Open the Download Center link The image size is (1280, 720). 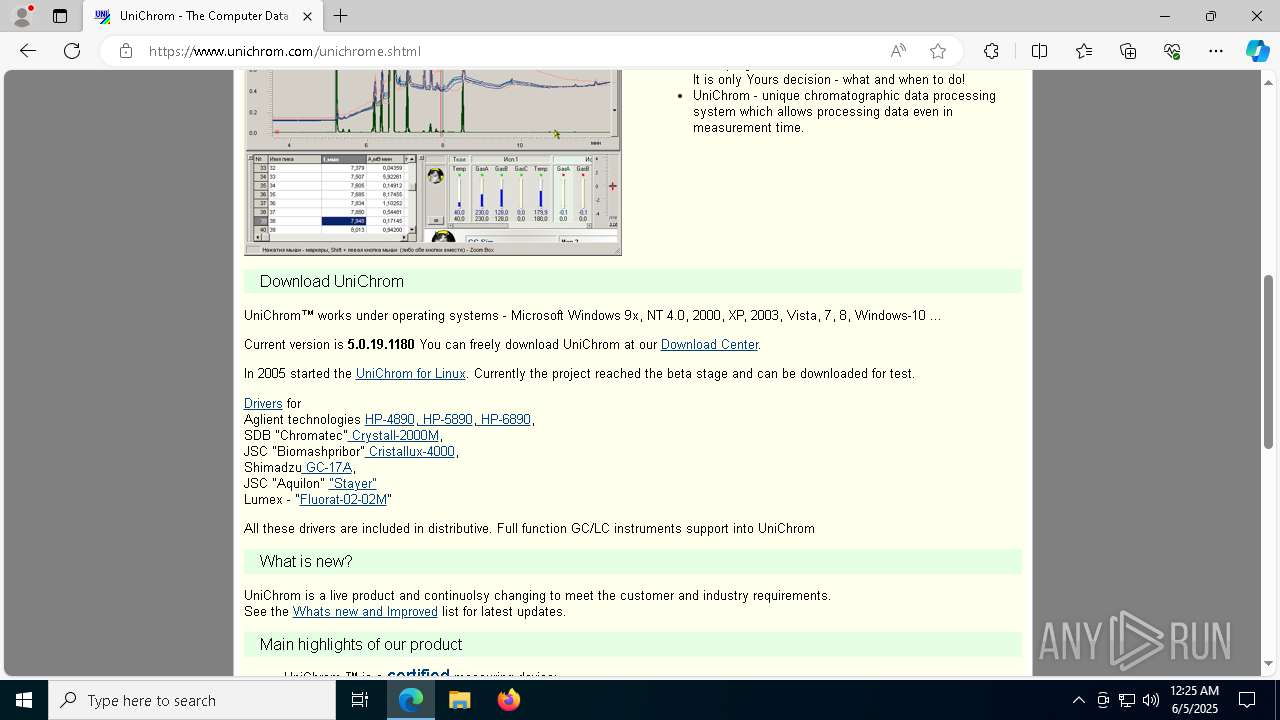[709, 345]
